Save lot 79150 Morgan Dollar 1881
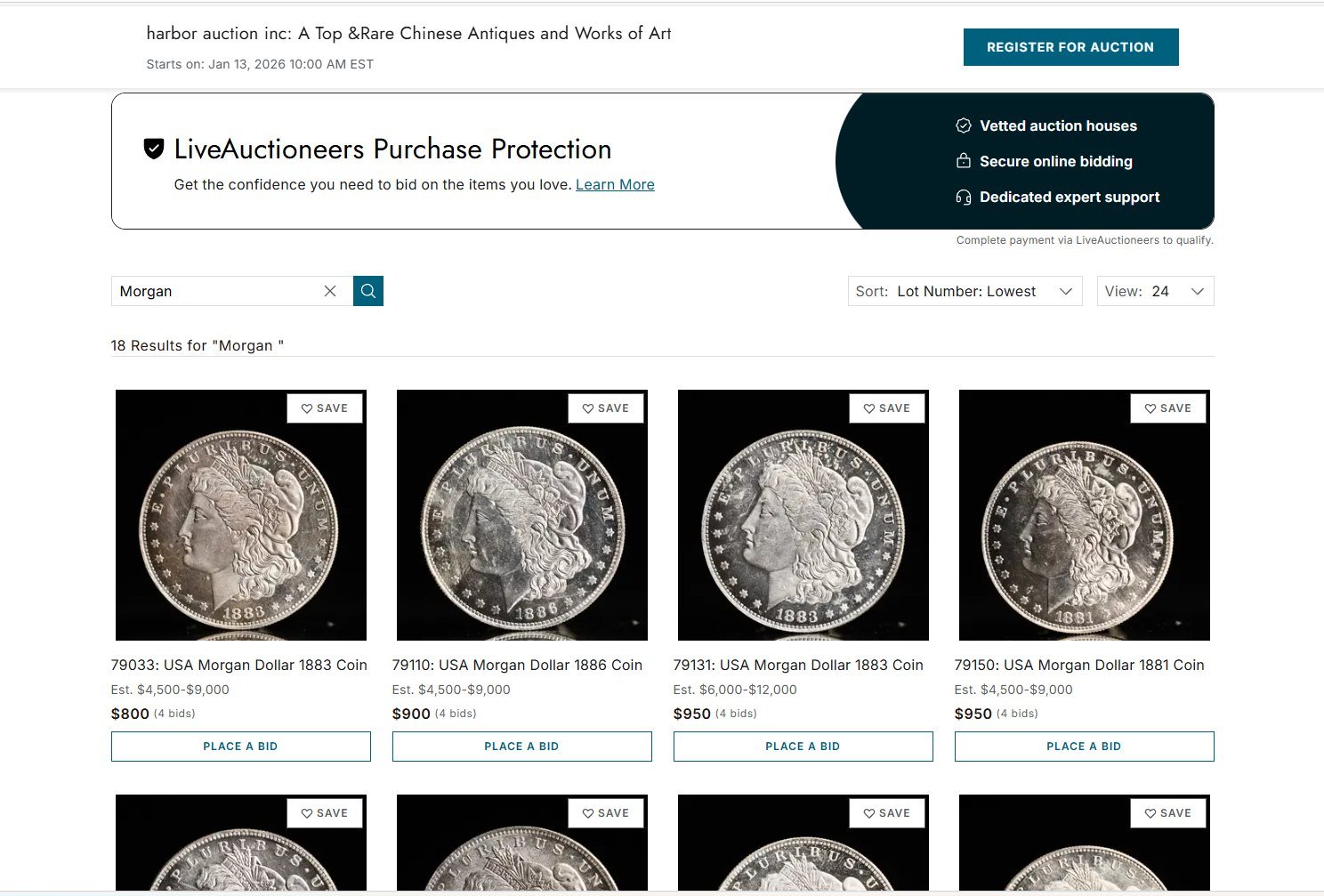The height and width of the screenshot is (896, 1324). [x=1168, y=408]
